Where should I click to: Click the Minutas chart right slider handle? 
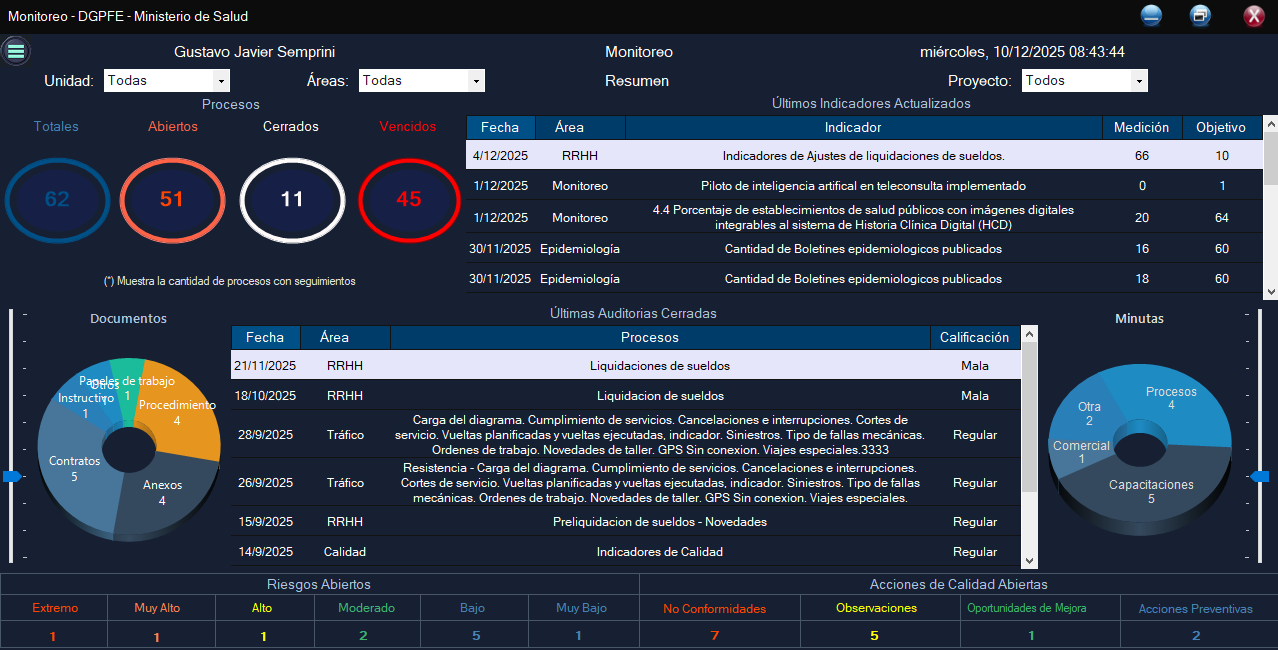click(1260, 477)
